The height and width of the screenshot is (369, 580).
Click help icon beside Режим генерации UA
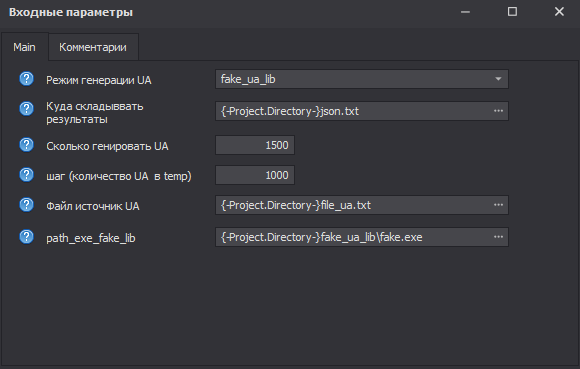coord(26,79)
